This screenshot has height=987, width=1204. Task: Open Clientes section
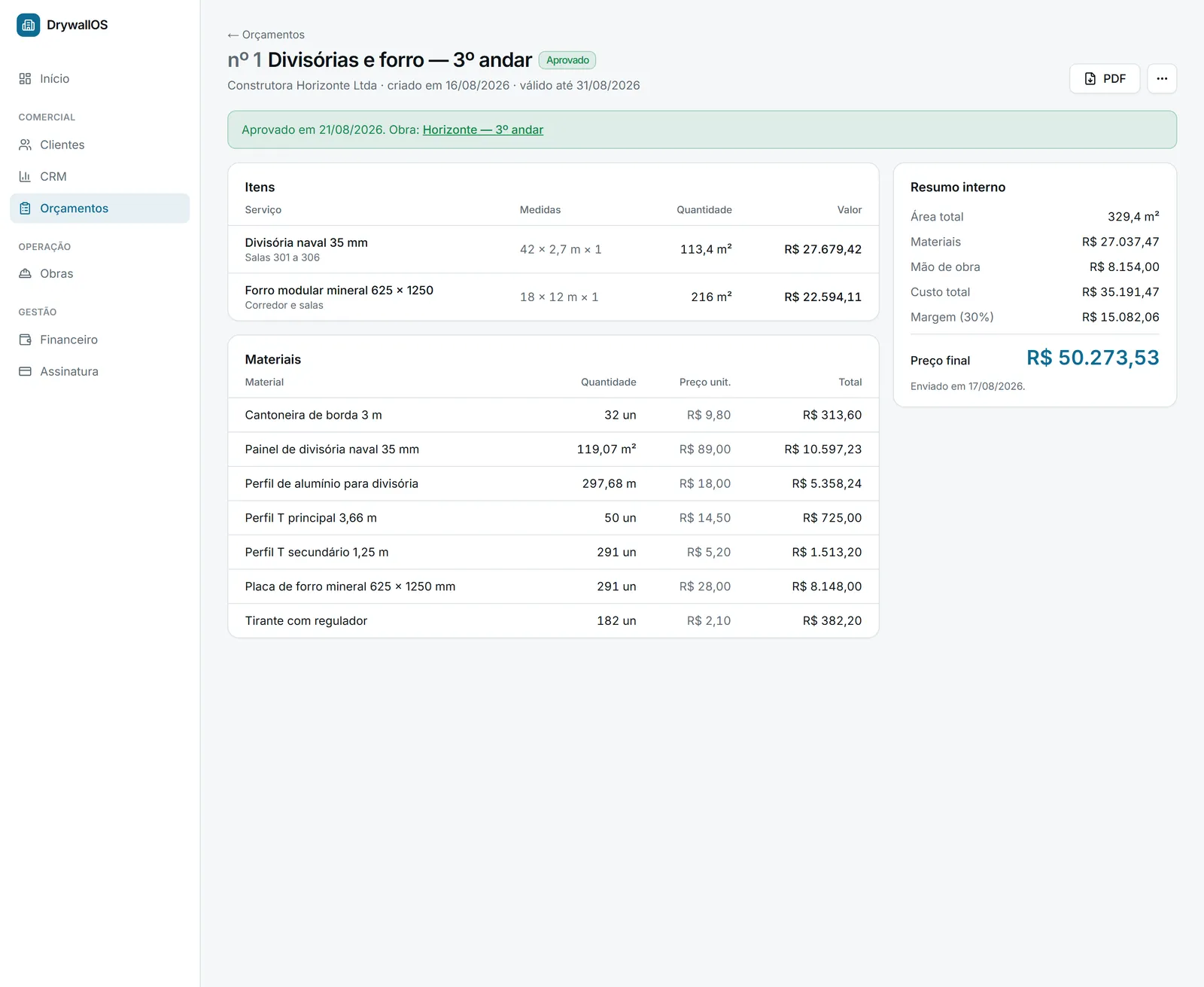pos(99,145)
